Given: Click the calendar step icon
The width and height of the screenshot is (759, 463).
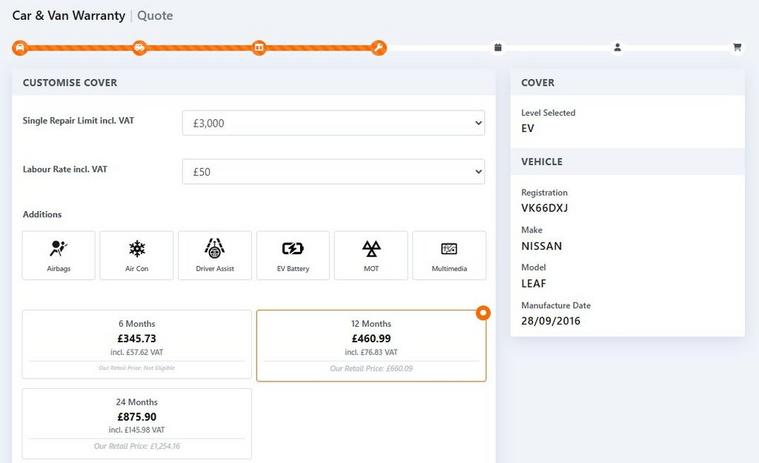Looking at the screenshot, I should tap(498, 47).
